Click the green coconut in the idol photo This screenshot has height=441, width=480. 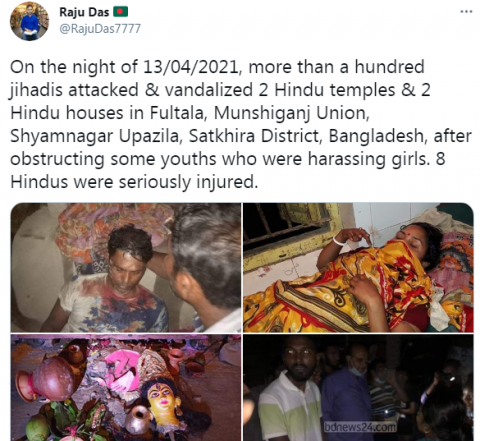tap(38, 427)
